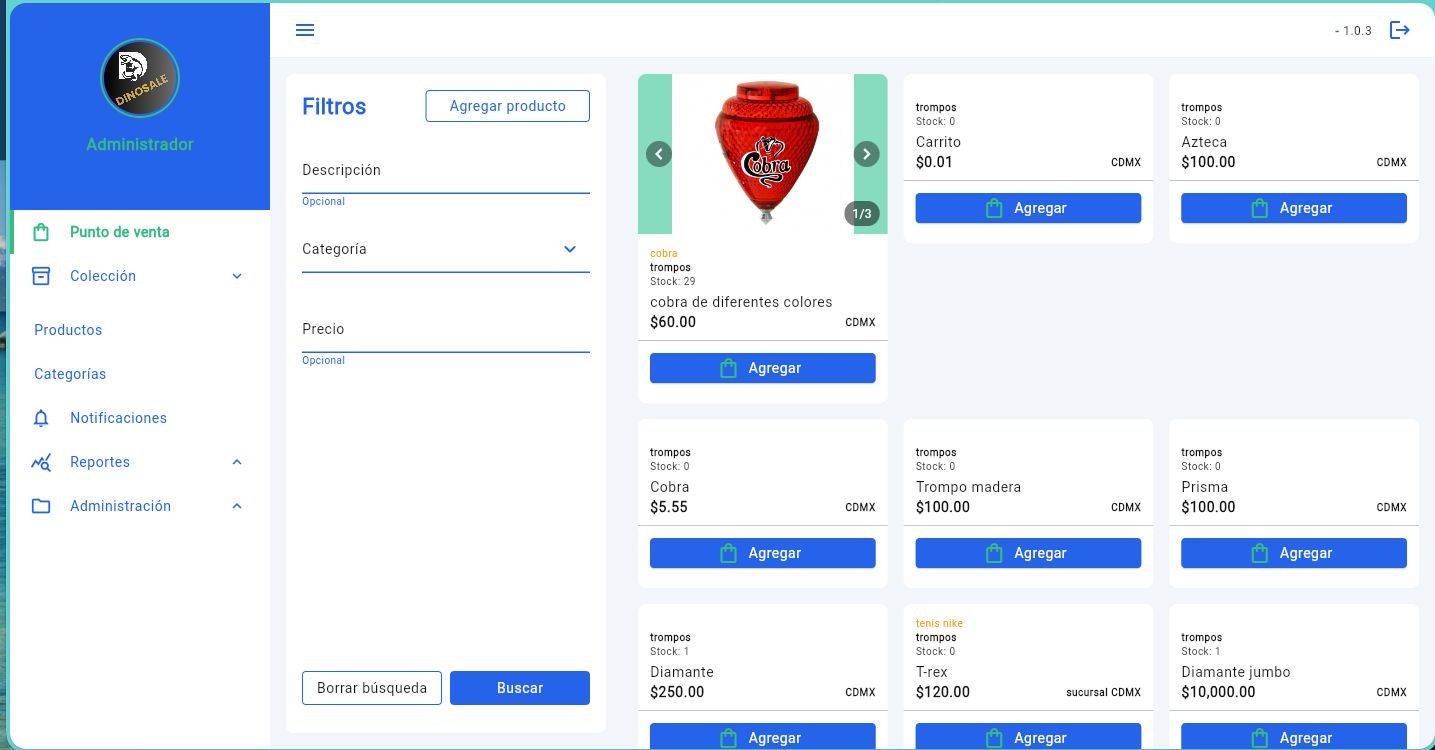
Task: Add Prisma product to cart
Action: click(1294, 553)
